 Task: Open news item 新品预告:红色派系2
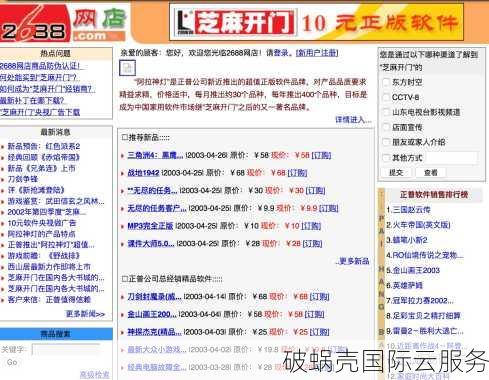tap(44, 146)
